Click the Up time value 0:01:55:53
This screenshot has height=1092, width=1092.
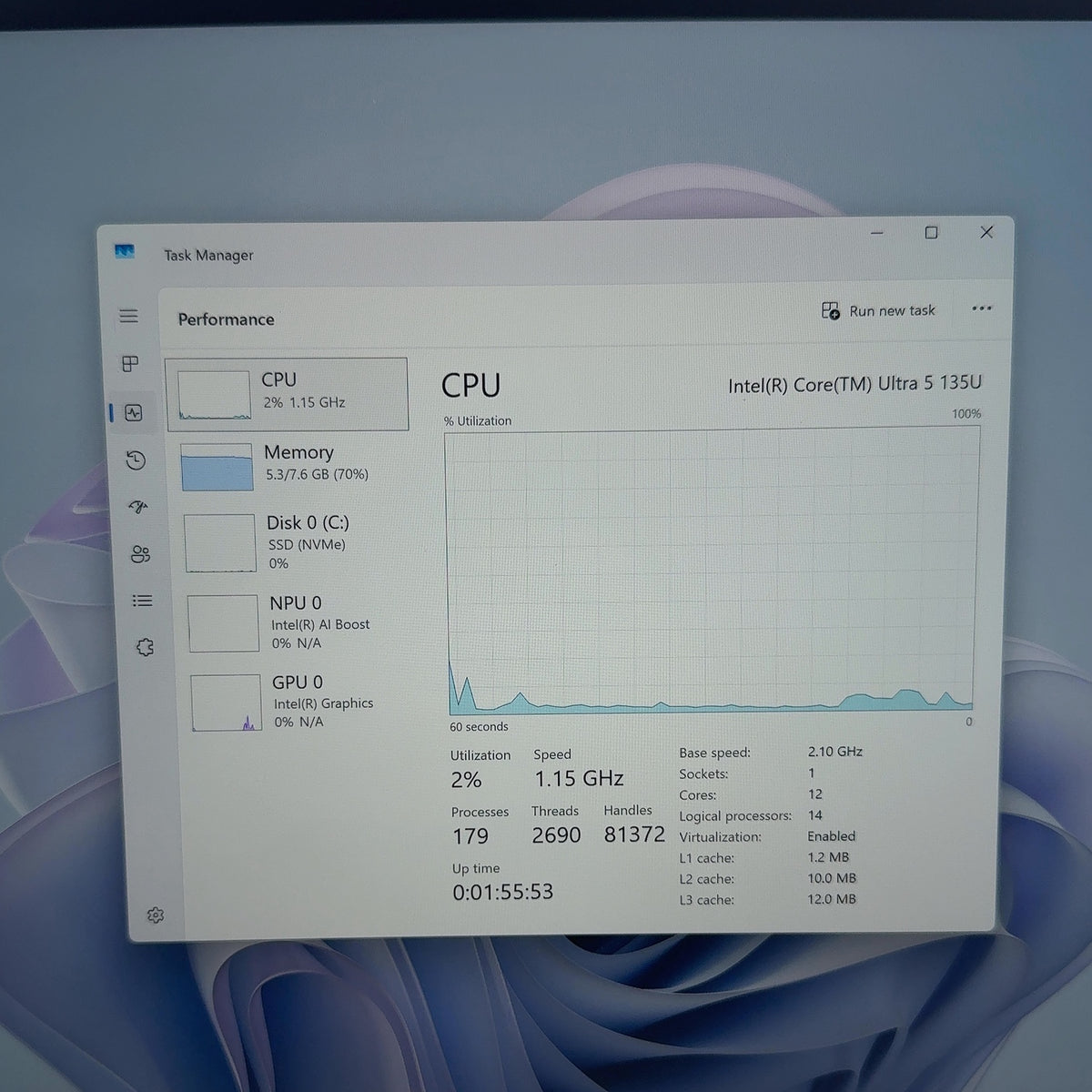[502, 892]
